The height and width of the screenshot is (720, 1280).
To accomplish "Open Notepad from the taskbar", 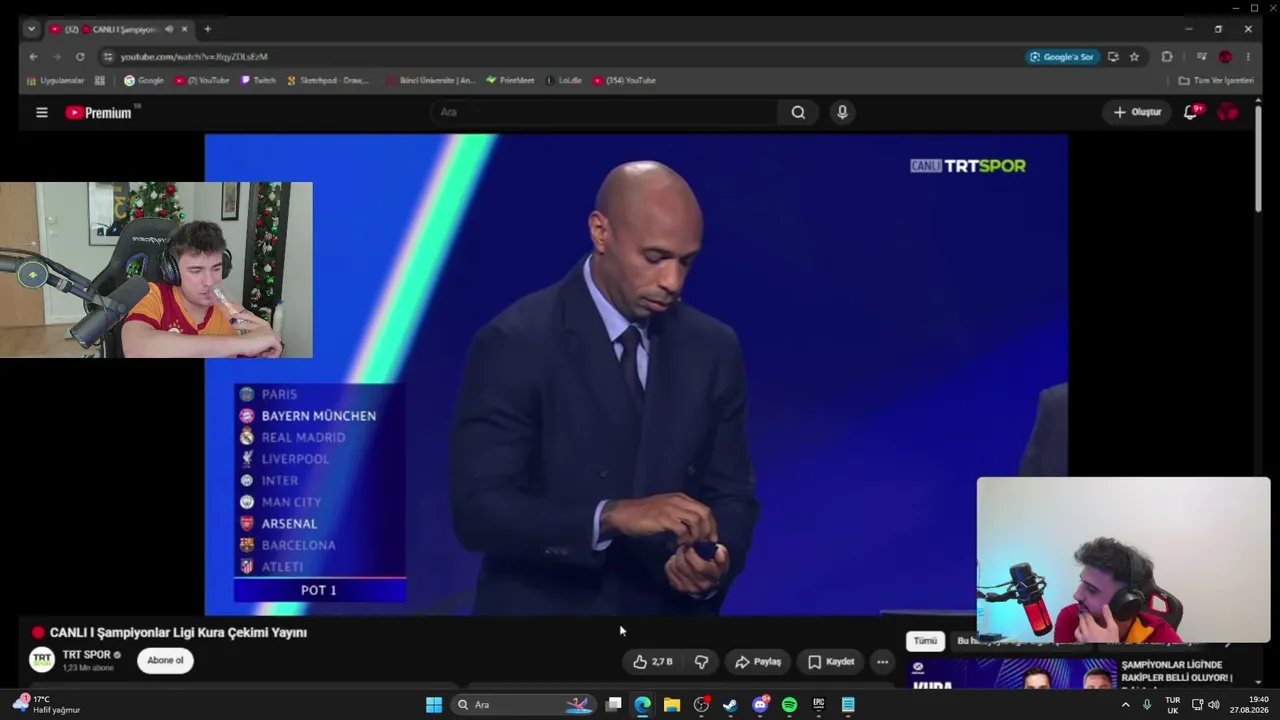I will click(848, 705).
